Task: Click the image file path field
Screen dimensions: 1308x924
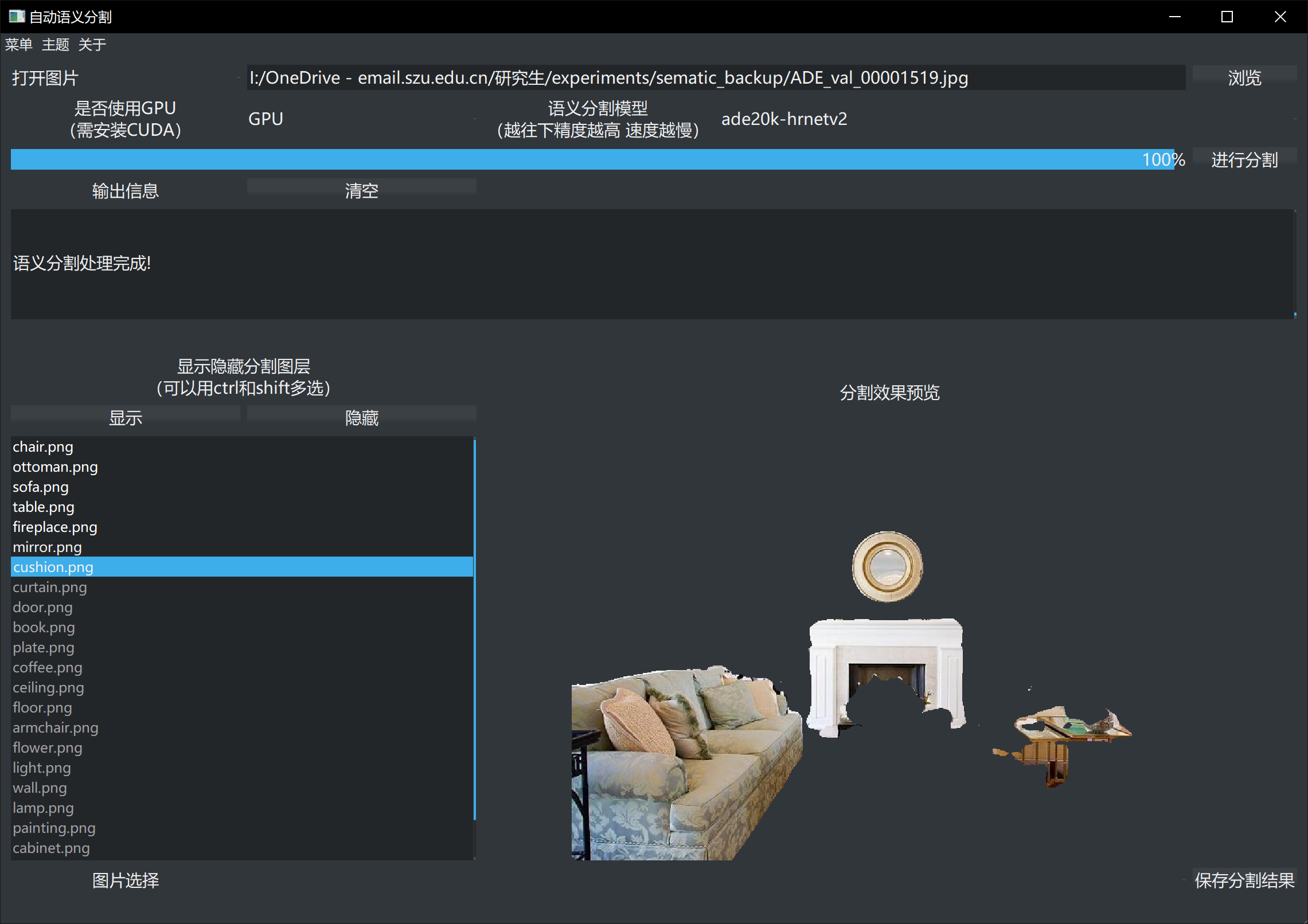Action: point(715,77)
